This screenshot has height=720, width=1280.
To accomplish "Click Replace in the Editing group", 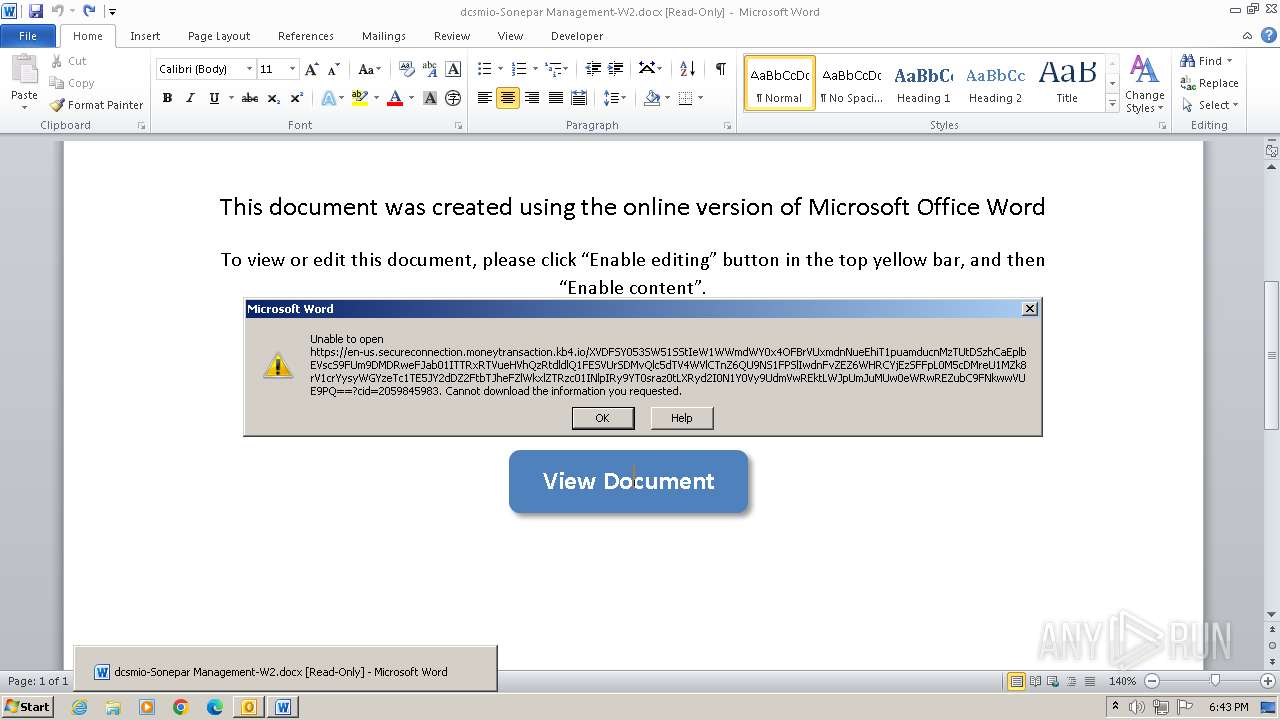I will click(1209, 83).
